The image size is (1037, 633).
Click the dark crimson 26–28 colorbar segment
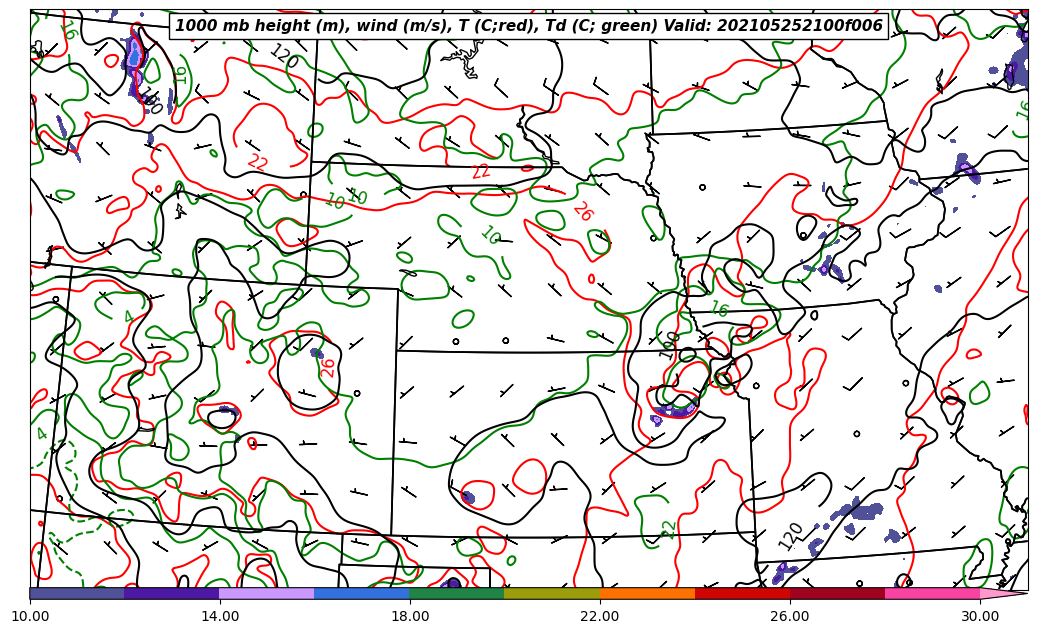[x=837, y=593]
